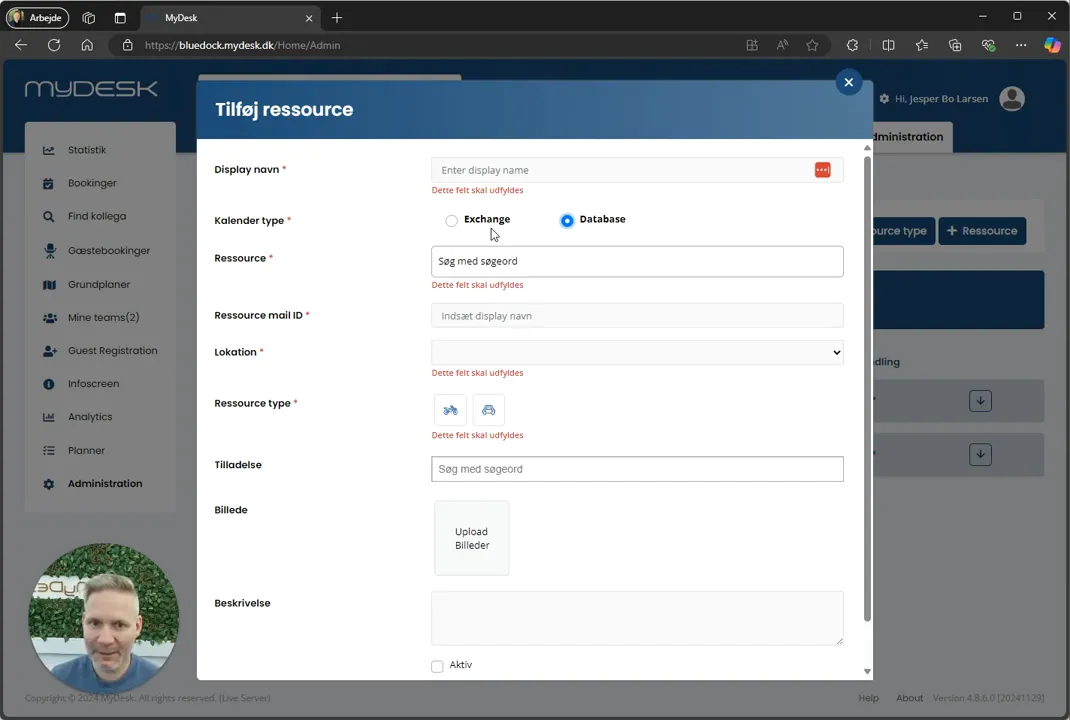The image size is (1070, 720).
Task: Close the Tilføj ressource dialog
Action: [x=848, y=83]
